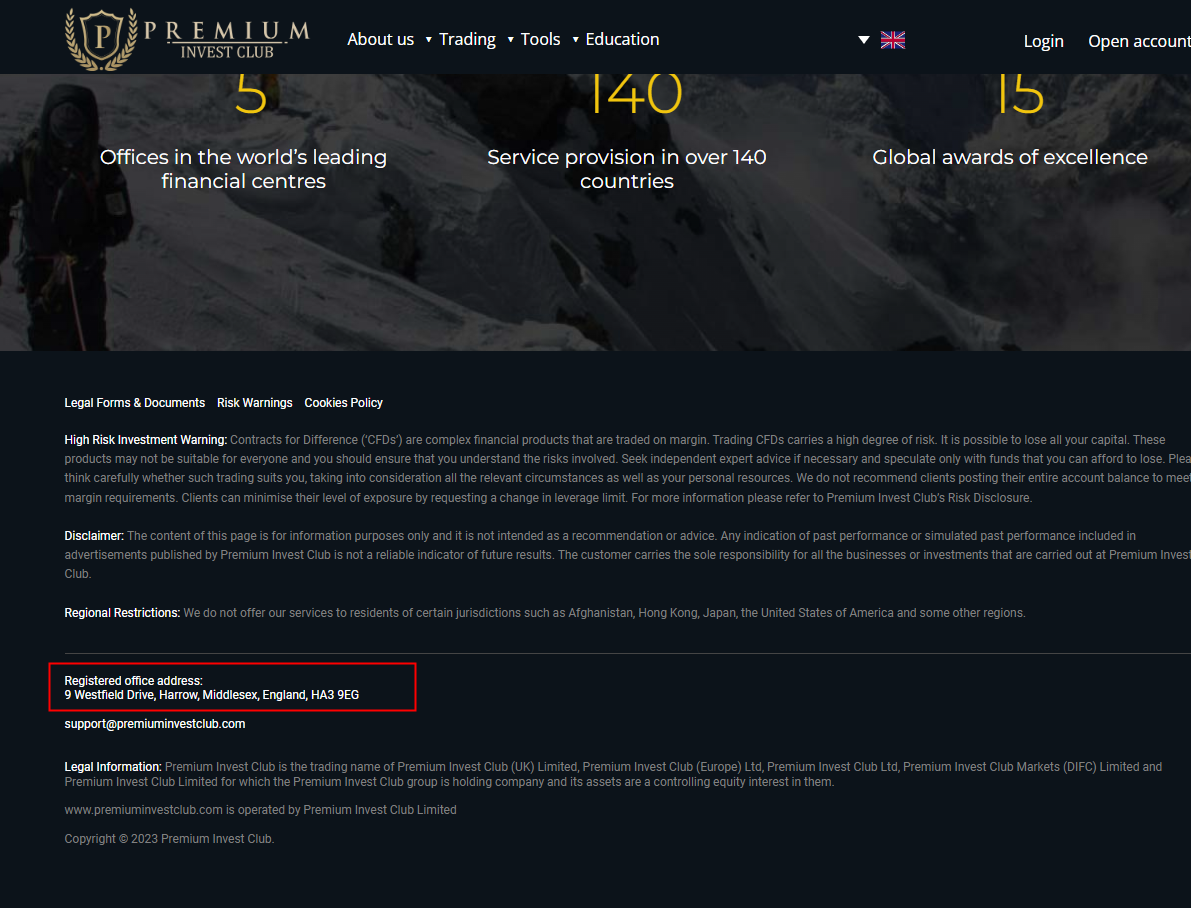Click 'Copyright © 2023 Premium Invest Club.' text
This screenshot has width=1191, height=908.
point(169,839)
